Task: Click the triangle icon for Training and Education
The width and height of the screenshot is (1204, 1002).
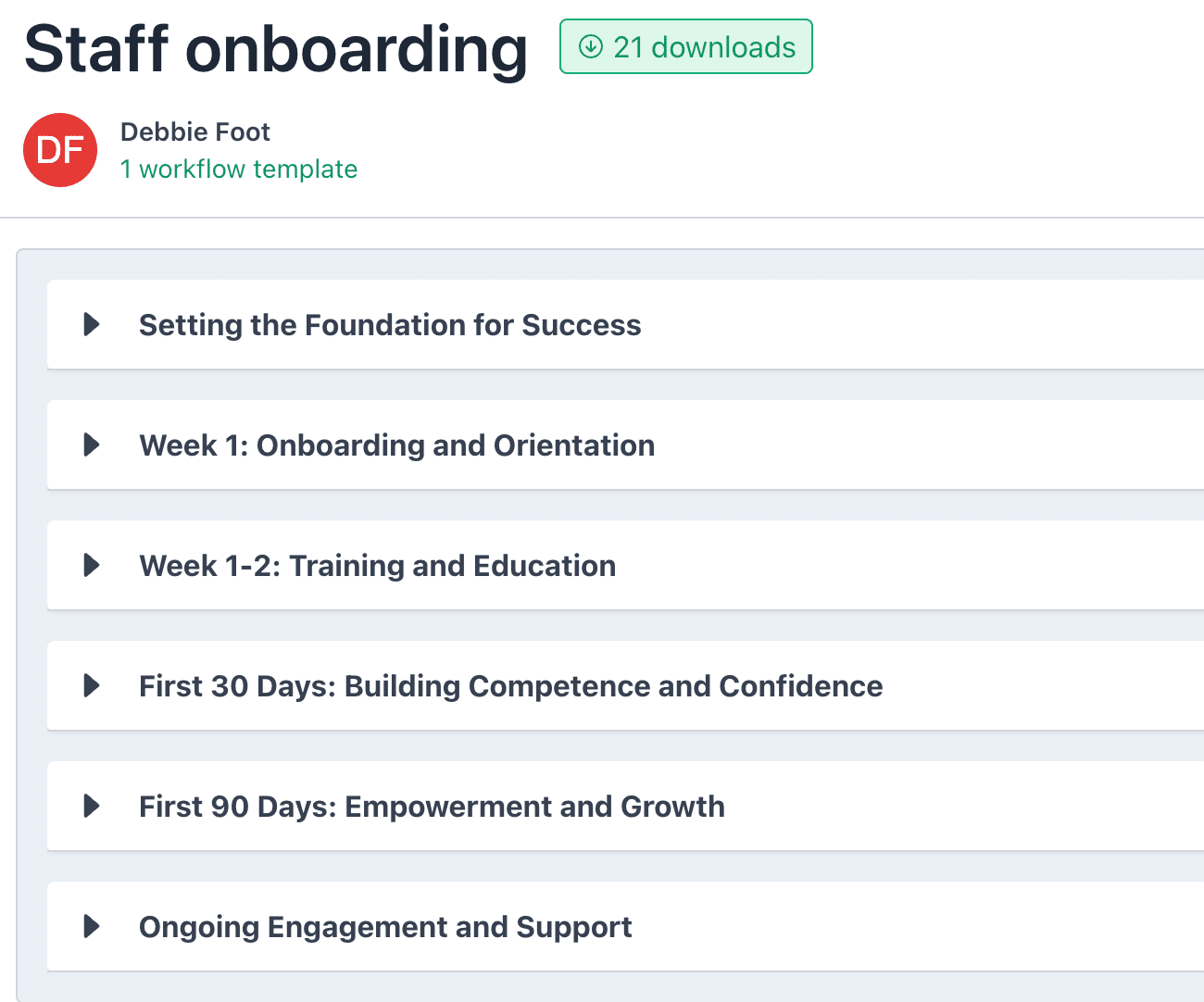Action: click(91, 565)
